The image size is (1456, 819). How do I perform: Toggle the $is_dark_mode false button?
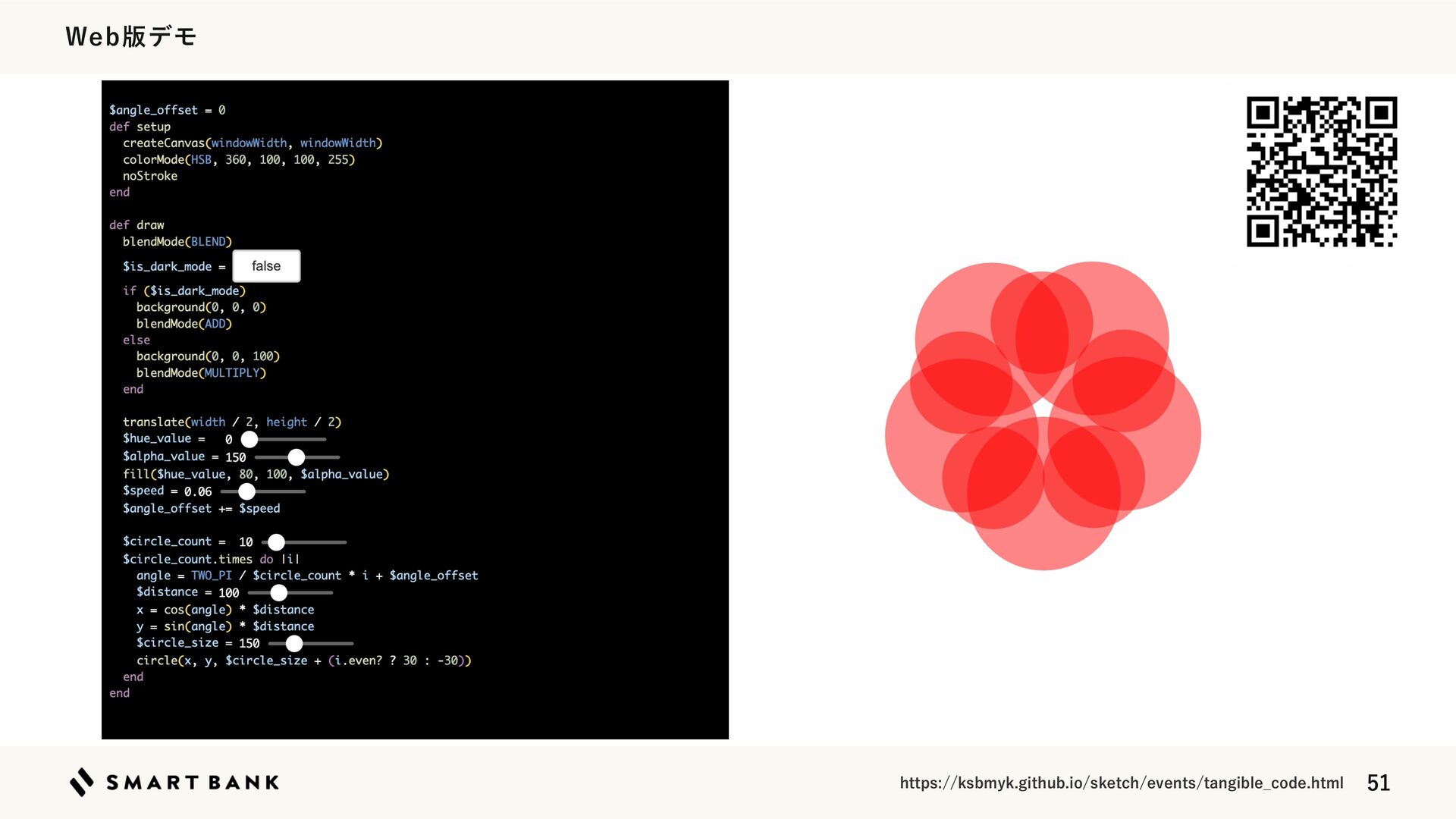coord(266,266)
